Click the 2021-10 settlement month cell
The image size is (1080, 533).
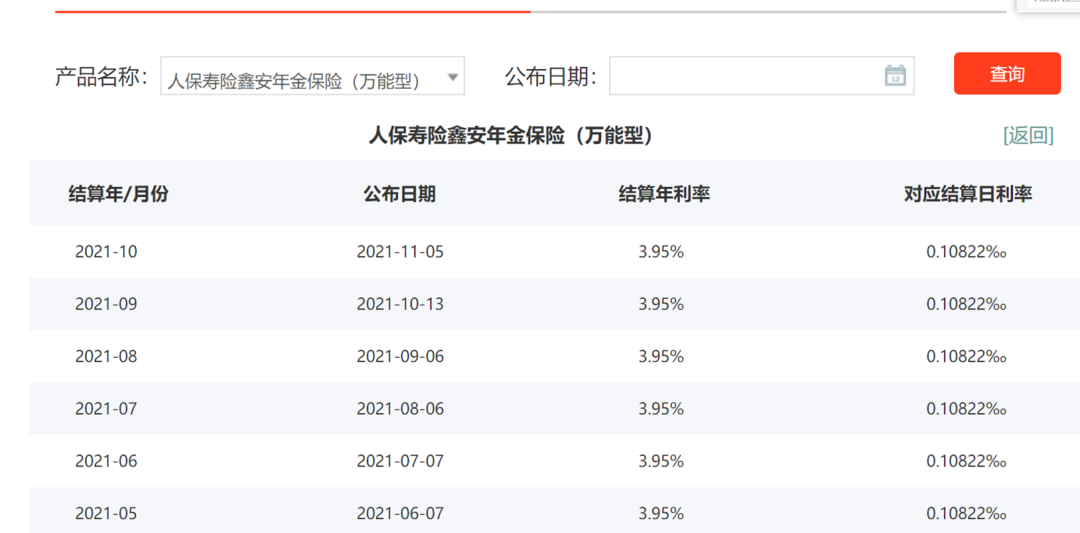point(106,252)
